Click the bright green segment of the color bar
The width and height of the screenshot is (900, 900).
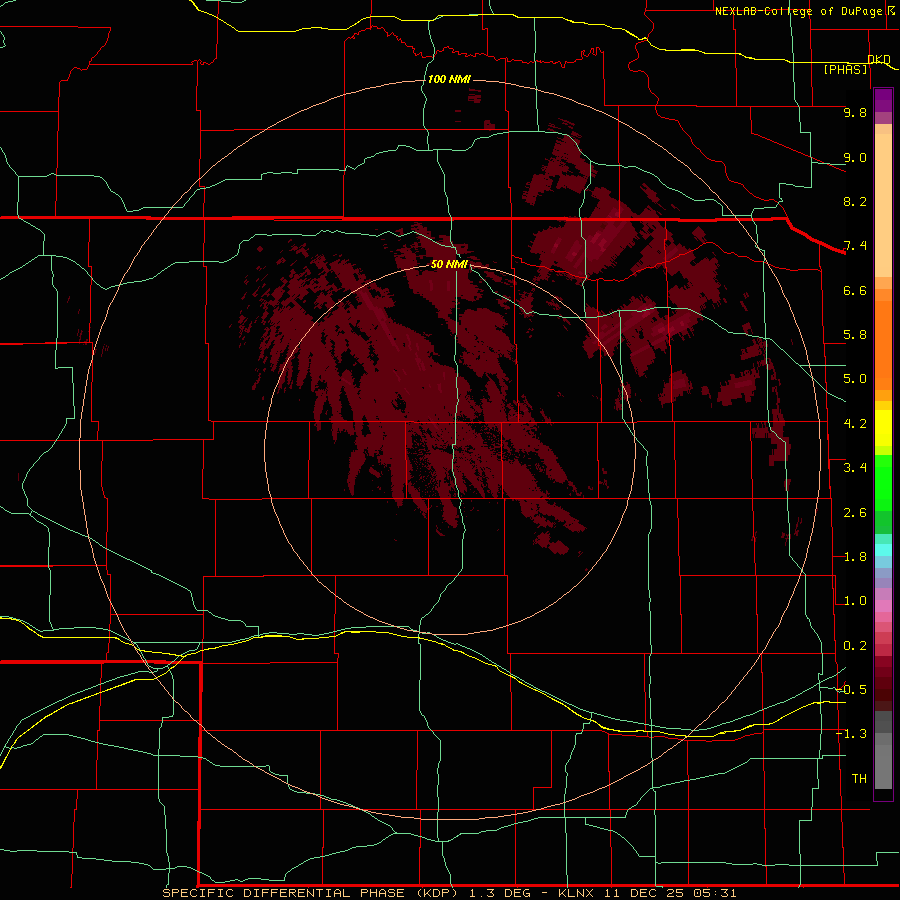(x=883, y=483)
